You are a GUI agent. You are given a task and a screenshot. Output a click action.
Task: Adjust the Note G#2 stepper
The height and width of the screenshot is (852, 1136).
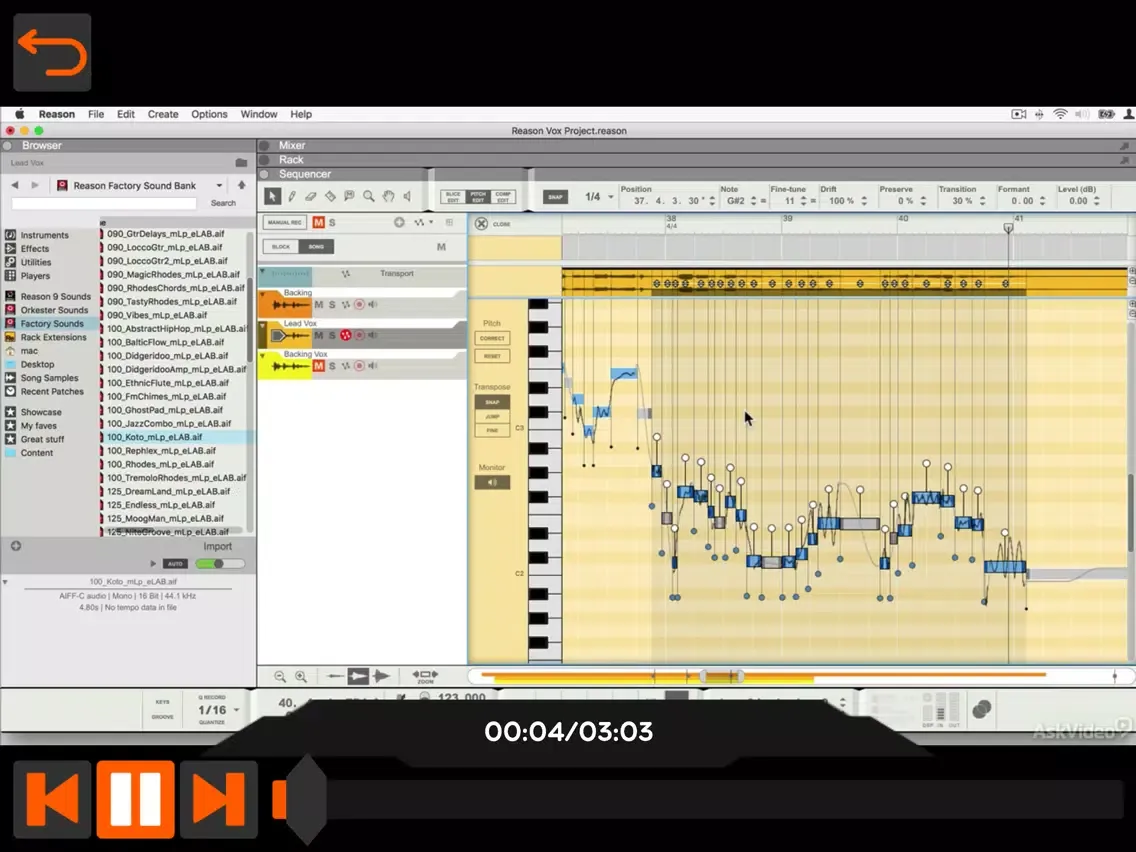753,201
